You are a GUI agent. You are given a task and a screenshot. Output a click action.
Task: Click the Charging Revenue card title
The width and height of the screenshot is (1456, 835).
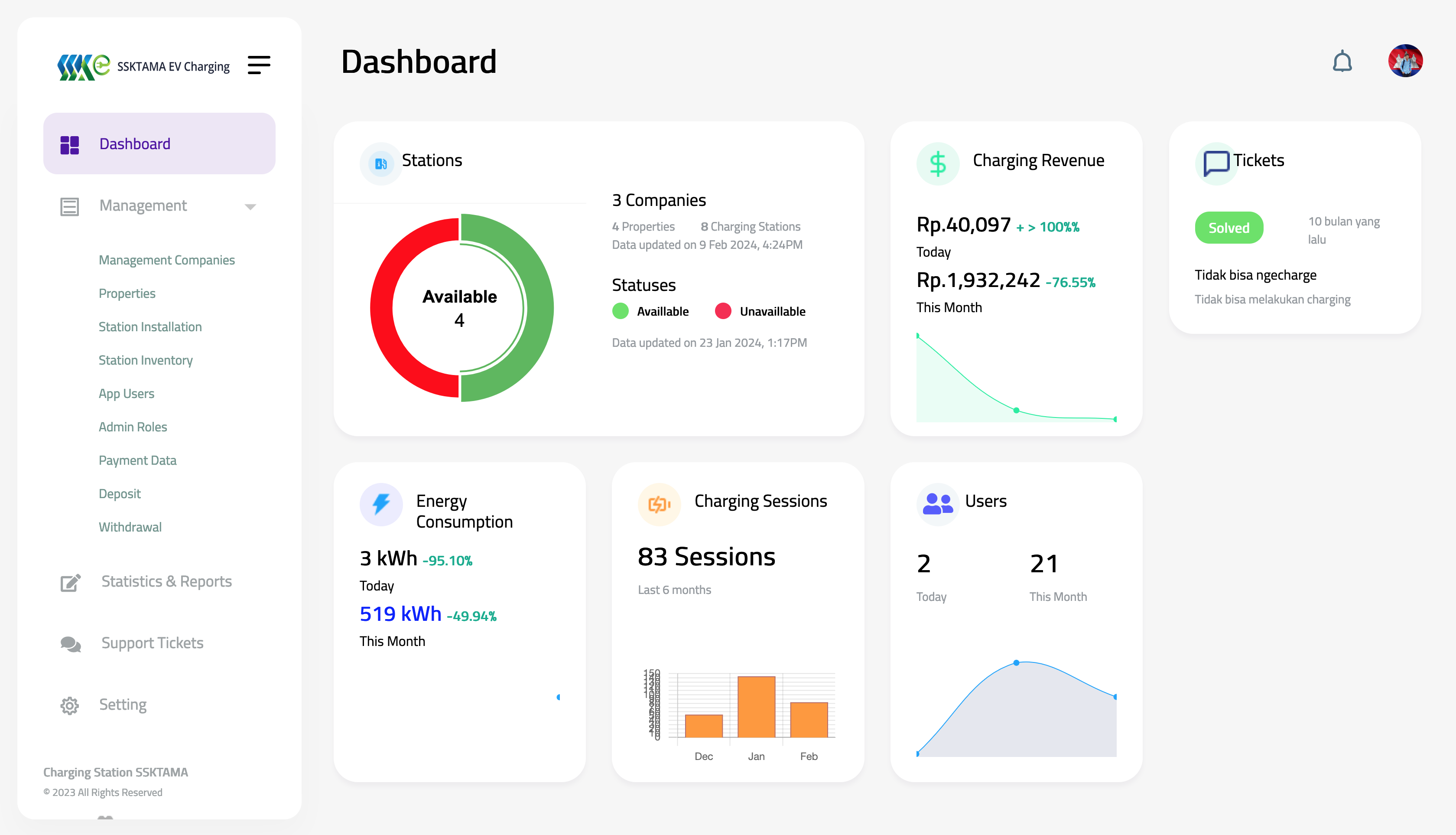1038,160
